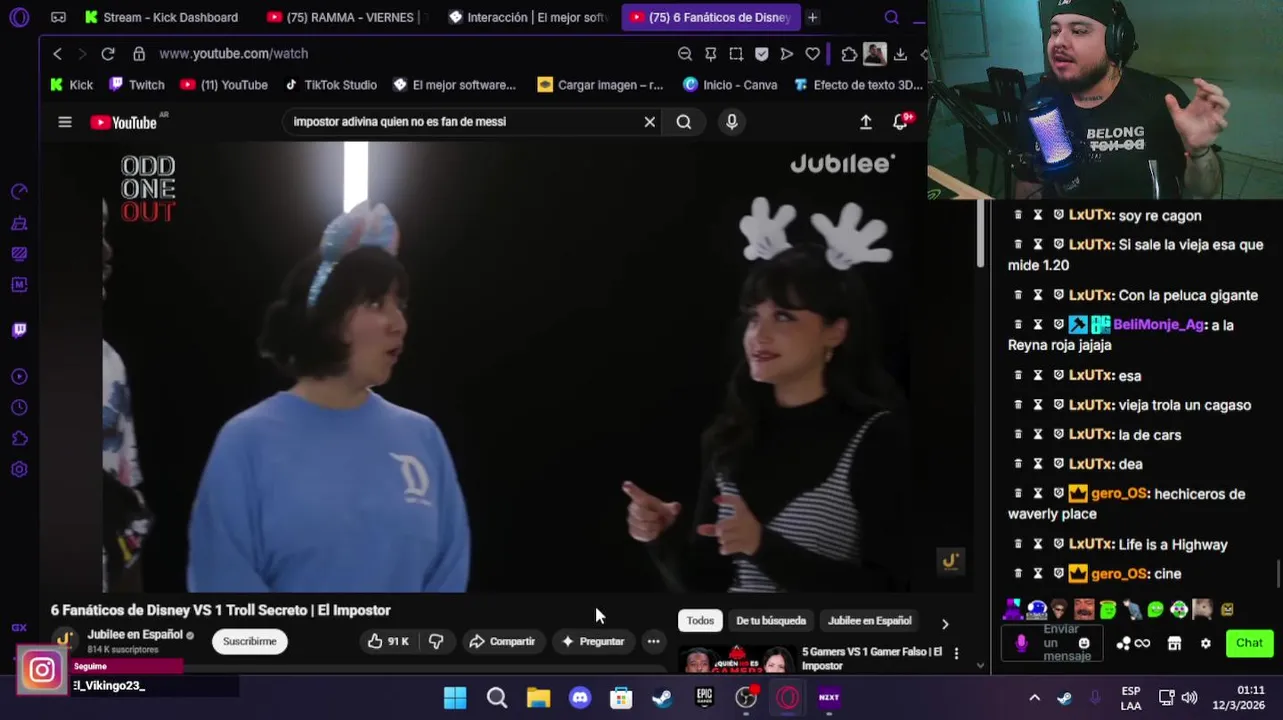Open Twitch bookmark
The image size is (1283, 720).
137,85
